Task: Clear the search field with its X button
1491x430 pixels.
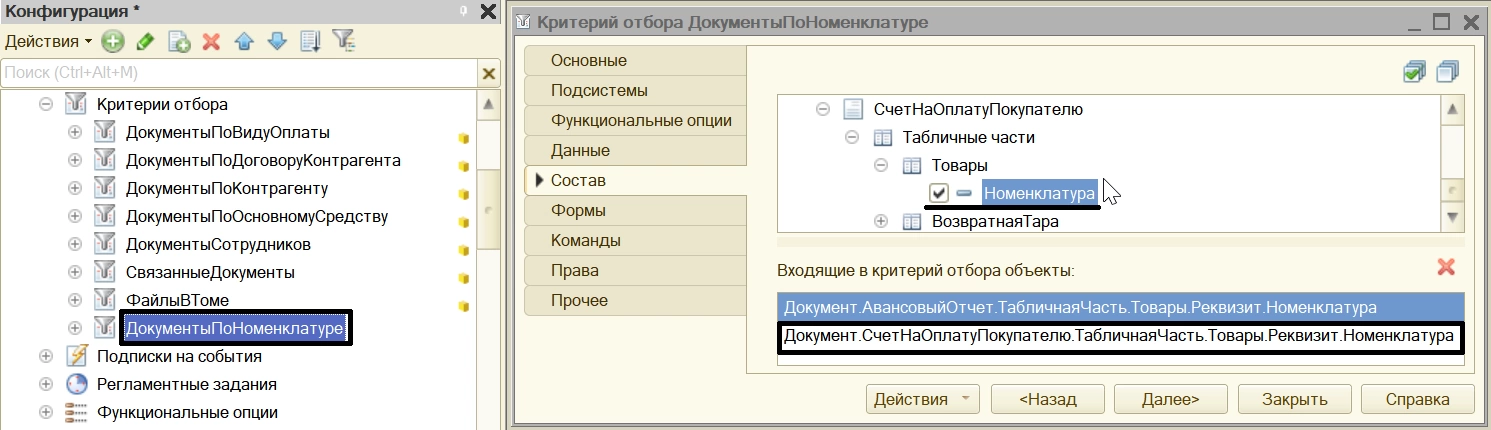Action: pos(488,73)
